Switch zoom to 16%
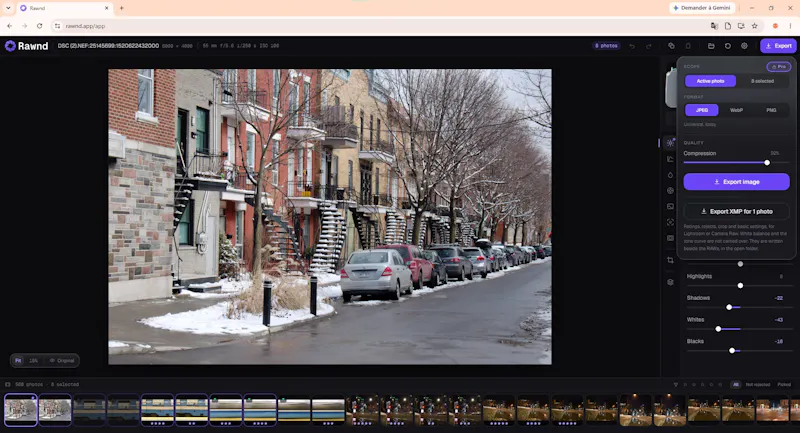800x433 pixels. [x=34, y=361]
